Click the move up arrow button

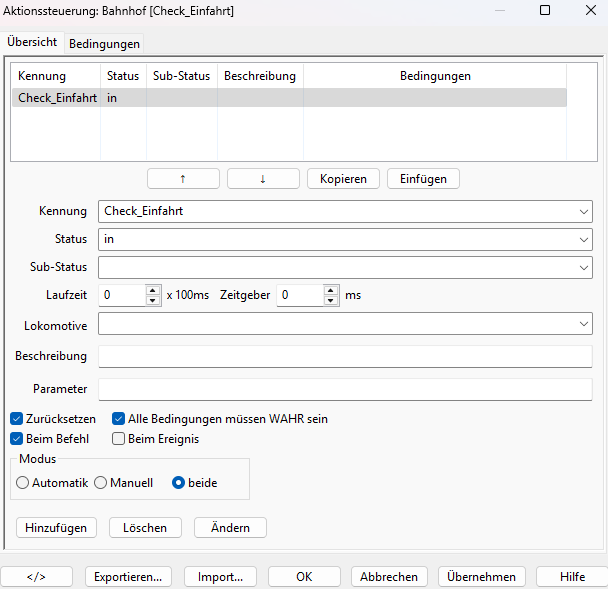point(183,179)
